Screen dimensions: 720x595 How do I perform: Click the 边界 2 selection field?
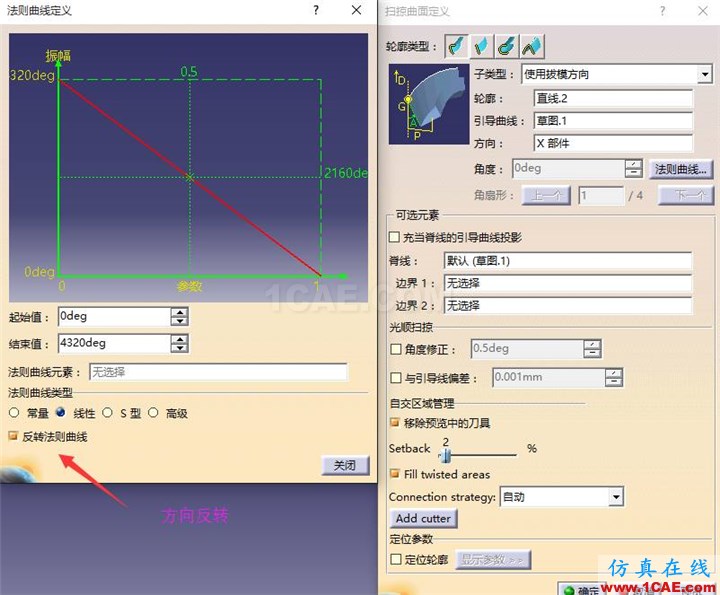[568, 306]
